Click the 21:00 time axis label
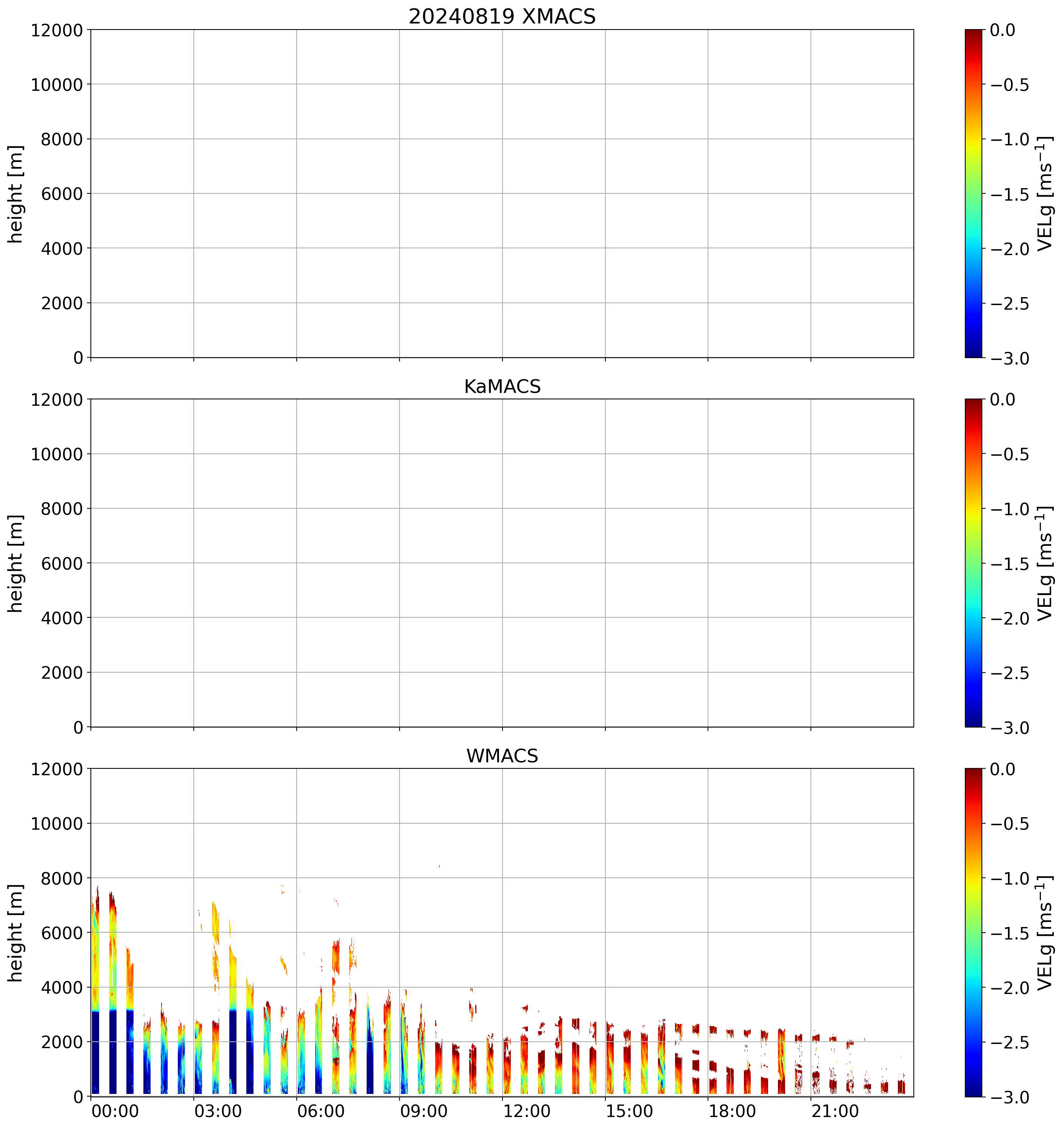The height and width of the screenshot is (1128, 1064). (x=835, y=1111)
